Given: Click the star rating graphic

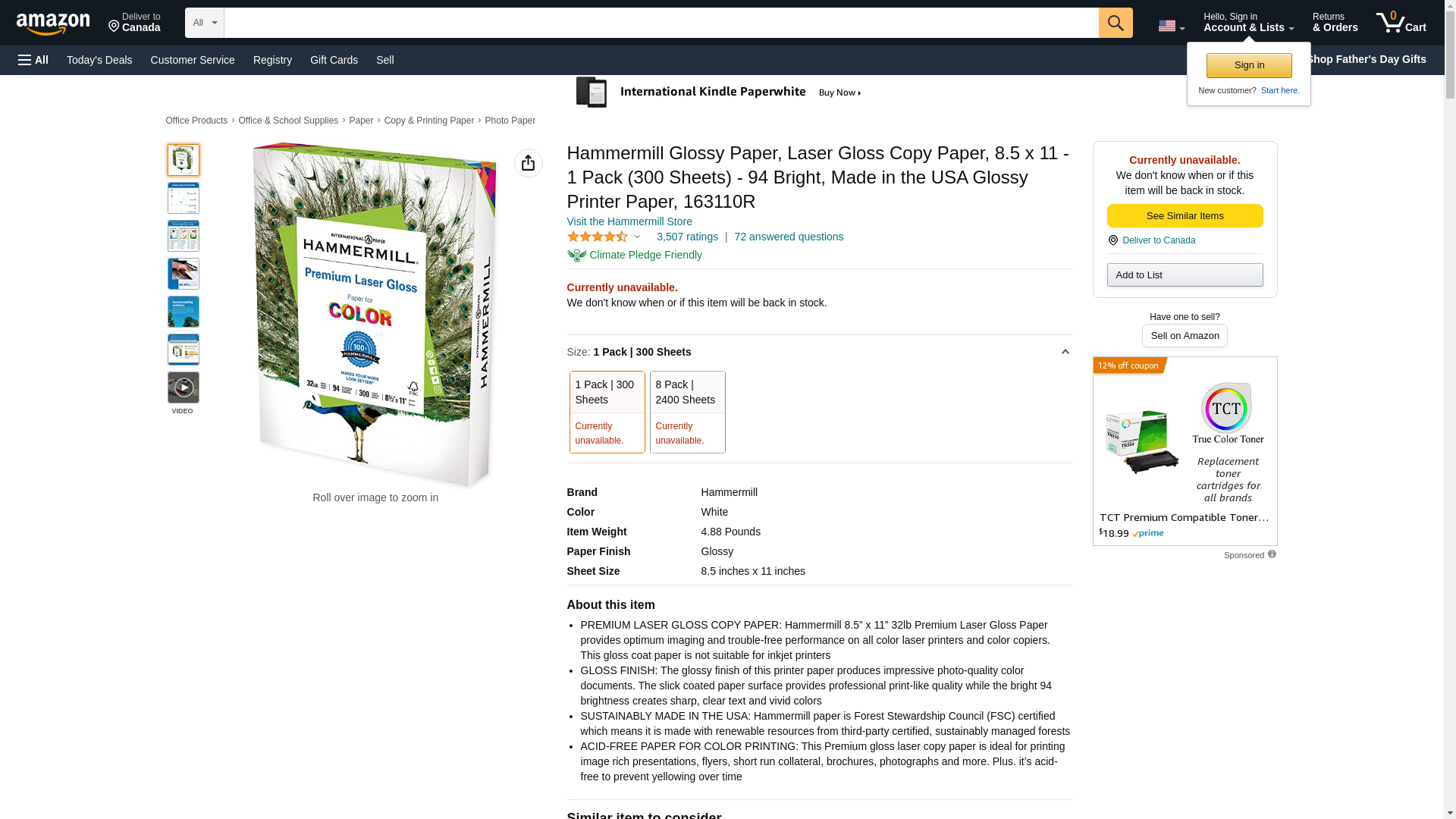Looking at the screenshot, I should point(598,237).
